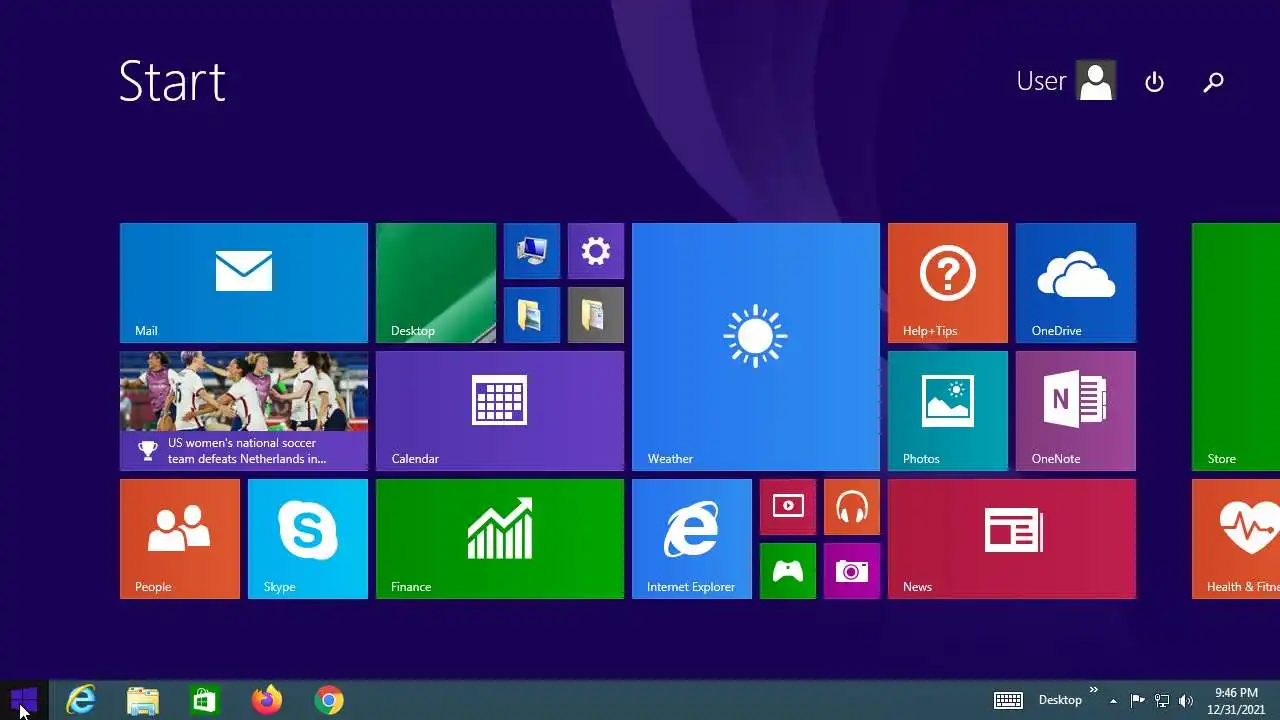Open the soccer news story tile
The height and width of the screenshot is (720, 1280).
click(x=244, y=411)
